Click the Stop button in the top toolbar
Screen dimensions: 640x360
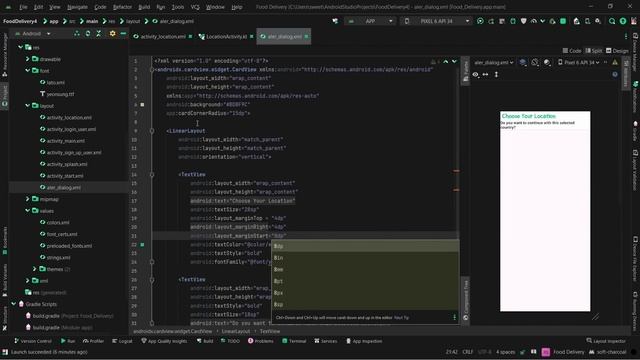click(563, 21)
